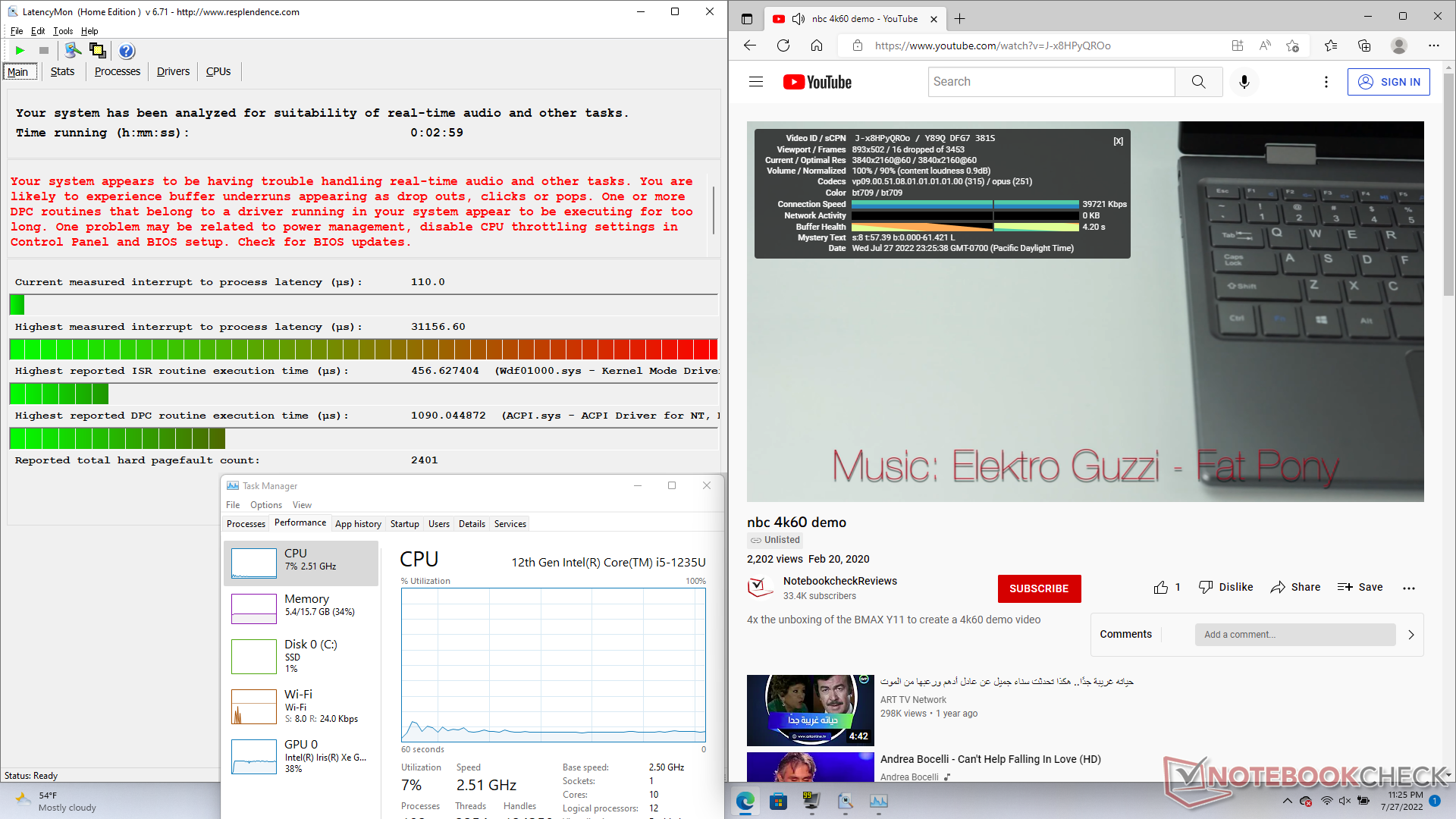Image resolution: width=1456 pixels, height=819 pixels.
Task: Open LatencyMon options via the monitor-and-pen icon
Action: [x=73, y=51]
